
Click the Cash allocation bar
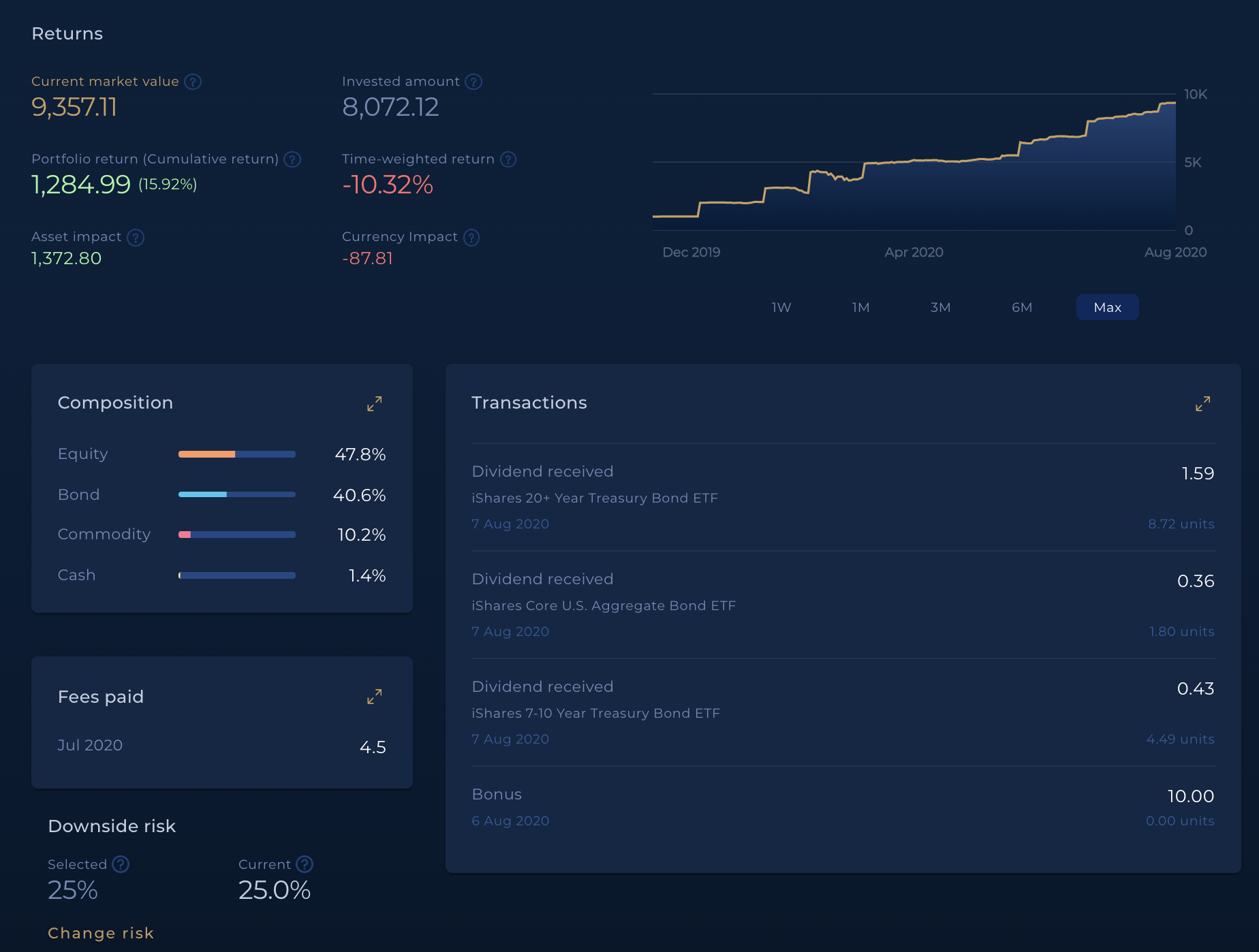tap(237, 575)
